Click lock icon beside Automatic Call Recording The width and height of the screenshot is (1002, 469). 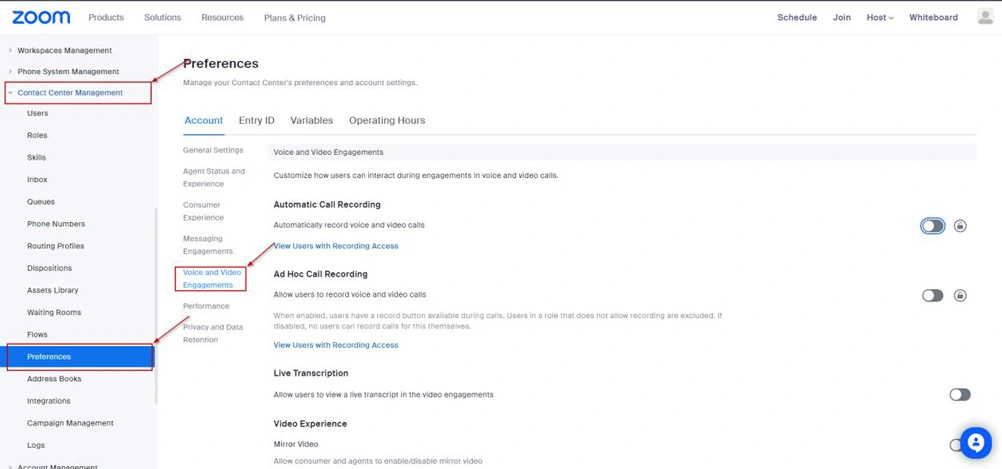960,226
